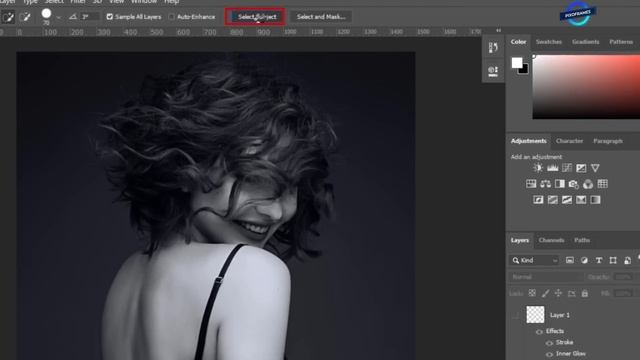Click prevent artboard auto-nesting lock icon
The width and height of the screenshot is (640, 360).
pos(571,293)
